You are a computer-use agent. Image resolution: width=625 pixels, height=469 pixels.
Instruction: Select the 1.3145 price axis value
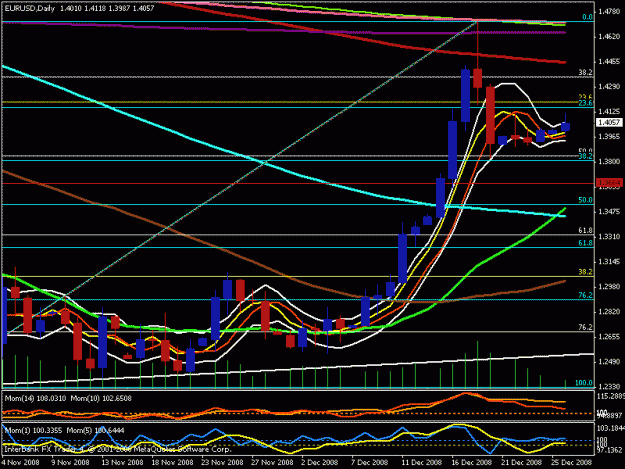pyautogui.click(x=609, y=261)
